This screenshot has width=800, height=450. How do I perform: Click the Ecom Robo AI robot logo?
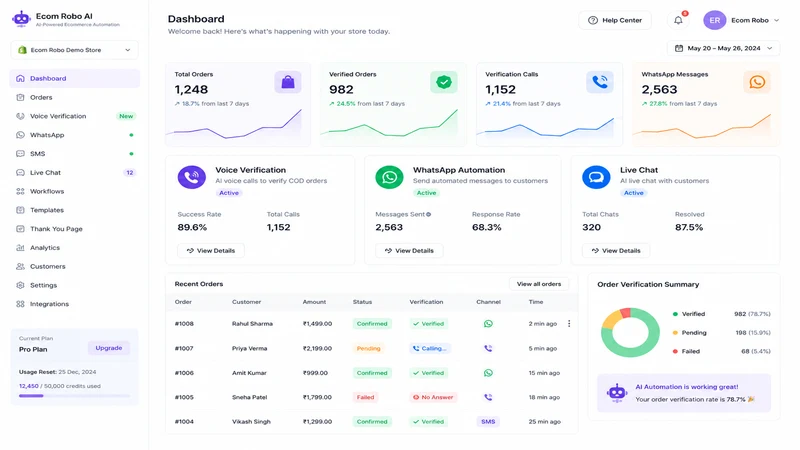21,19
